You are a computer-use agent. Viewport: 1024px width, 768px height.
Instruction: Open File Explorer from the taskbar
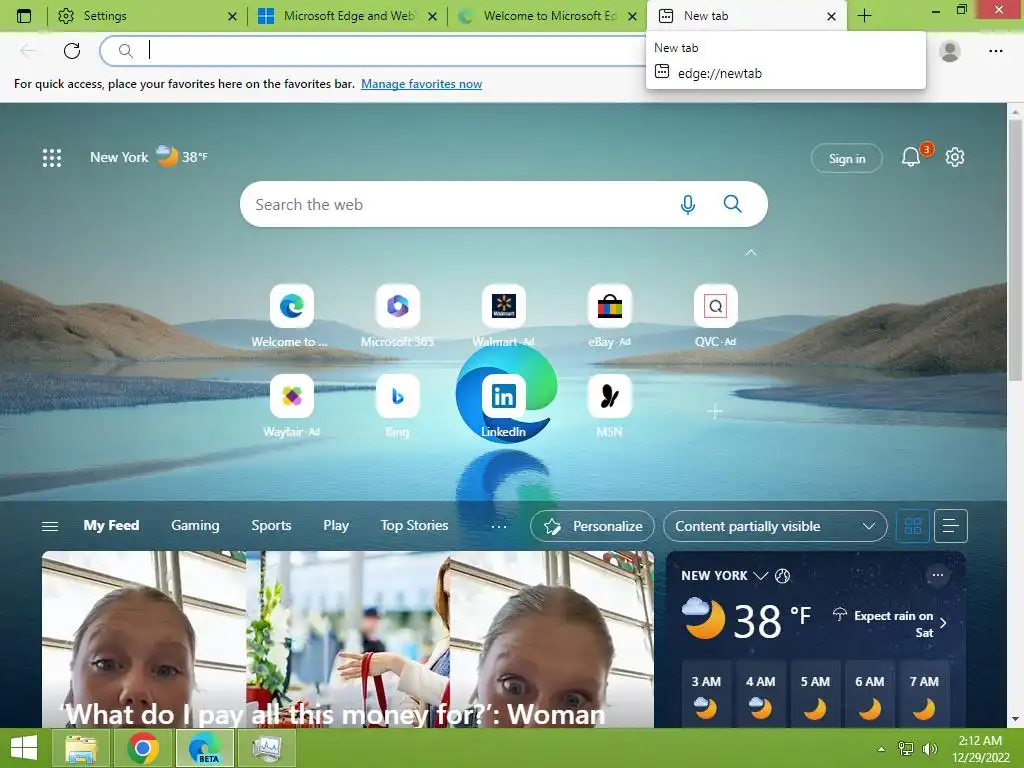(80, 748)
